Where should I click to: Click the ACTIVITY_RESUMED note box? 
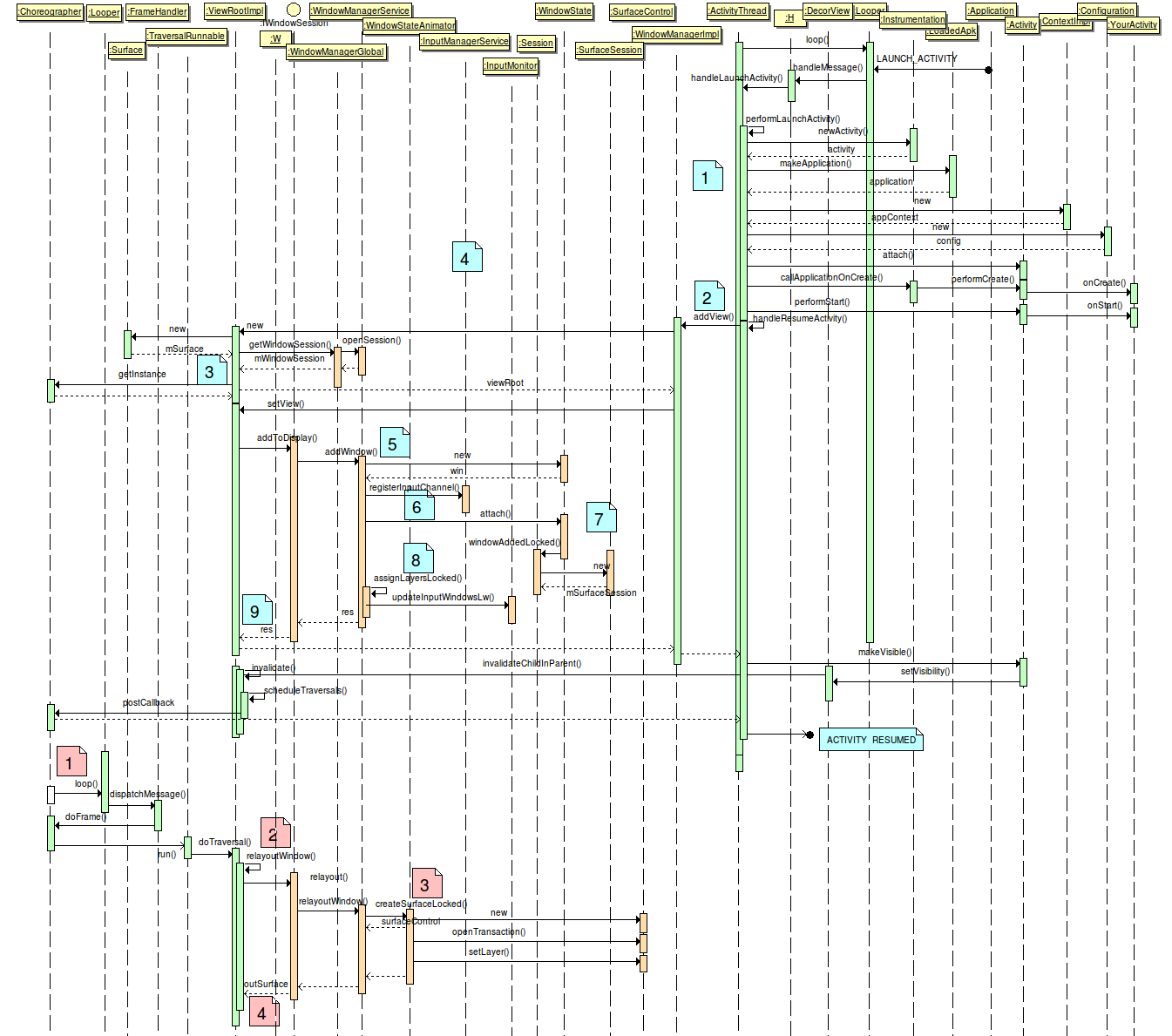pyautogui.click(x=871, y=740)
